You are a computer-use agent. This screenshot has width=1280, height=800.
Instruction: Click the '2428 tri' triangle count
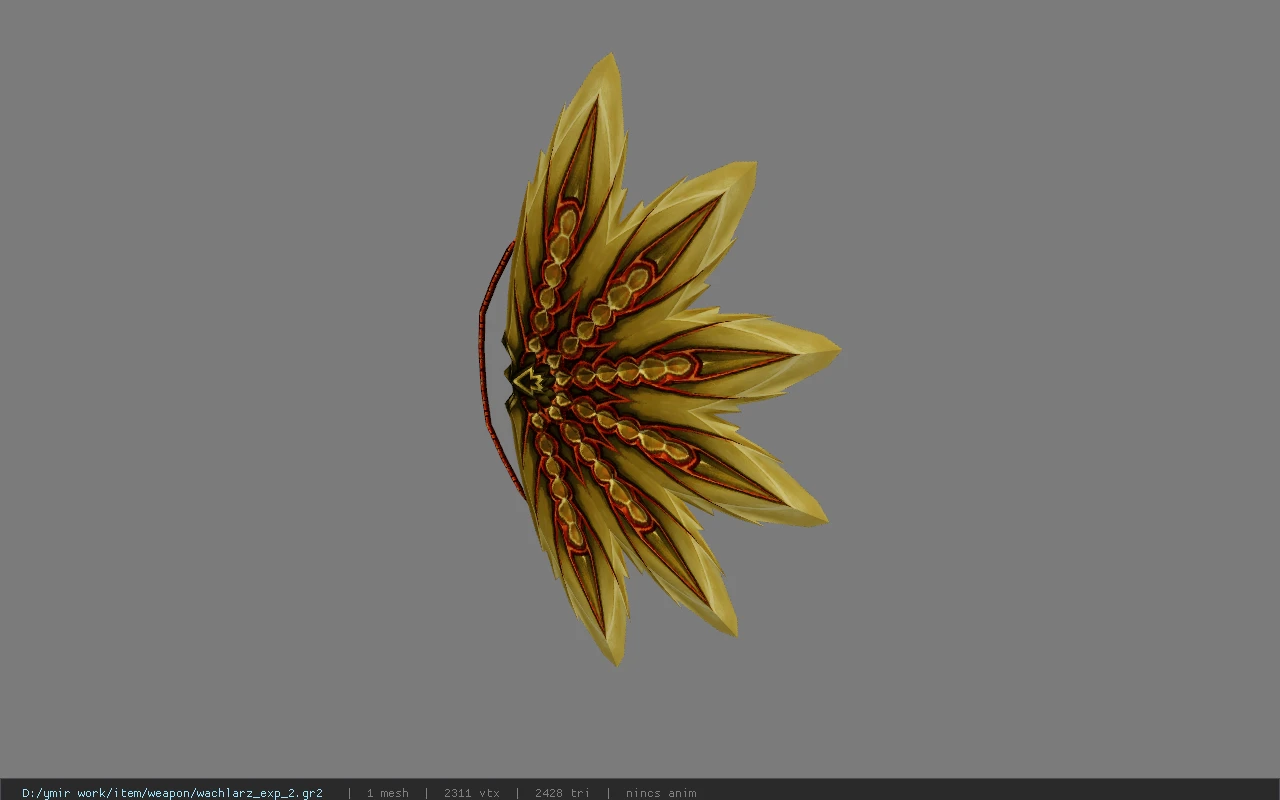pyautogui.click(x=562, y=793)
